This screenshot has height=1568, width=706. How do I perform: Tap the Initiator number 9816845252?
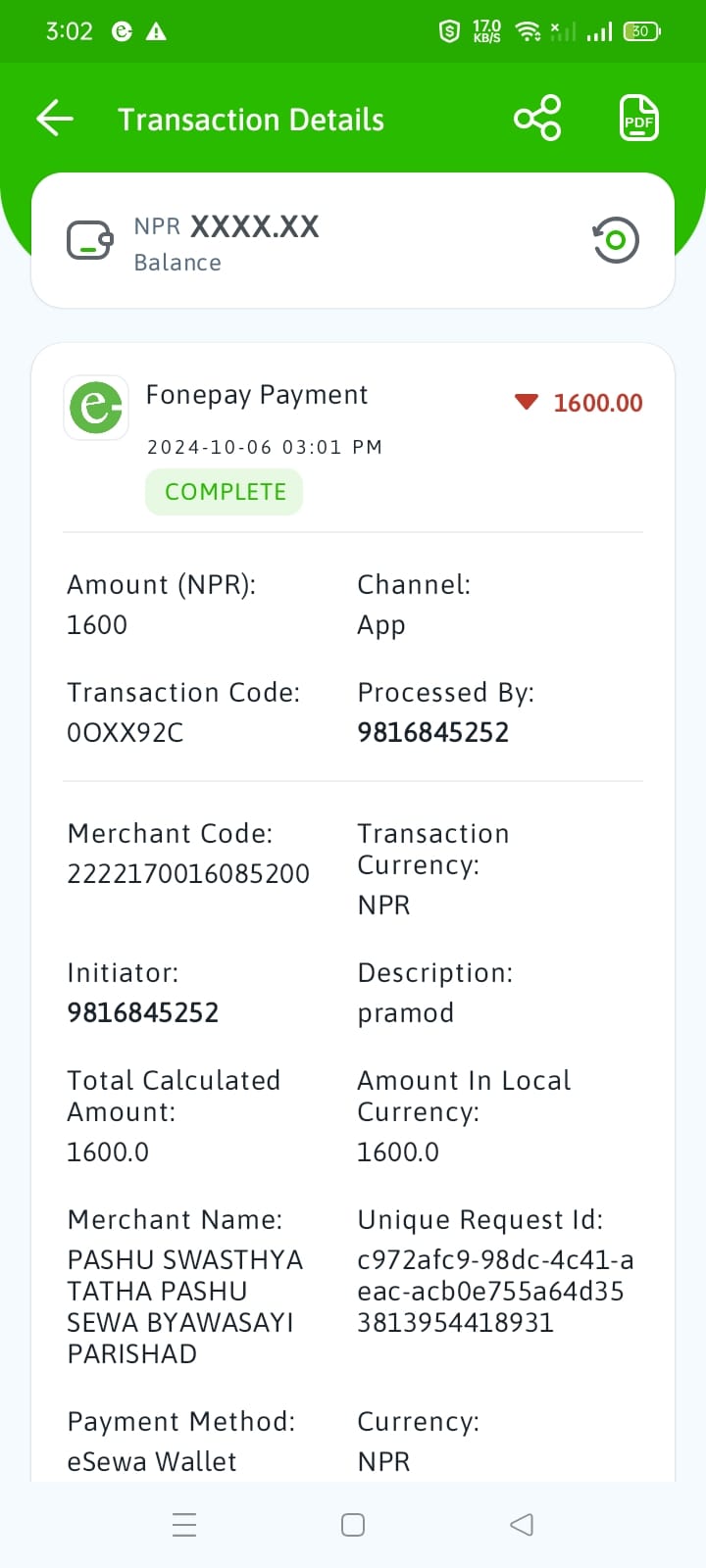(143, 1012)
